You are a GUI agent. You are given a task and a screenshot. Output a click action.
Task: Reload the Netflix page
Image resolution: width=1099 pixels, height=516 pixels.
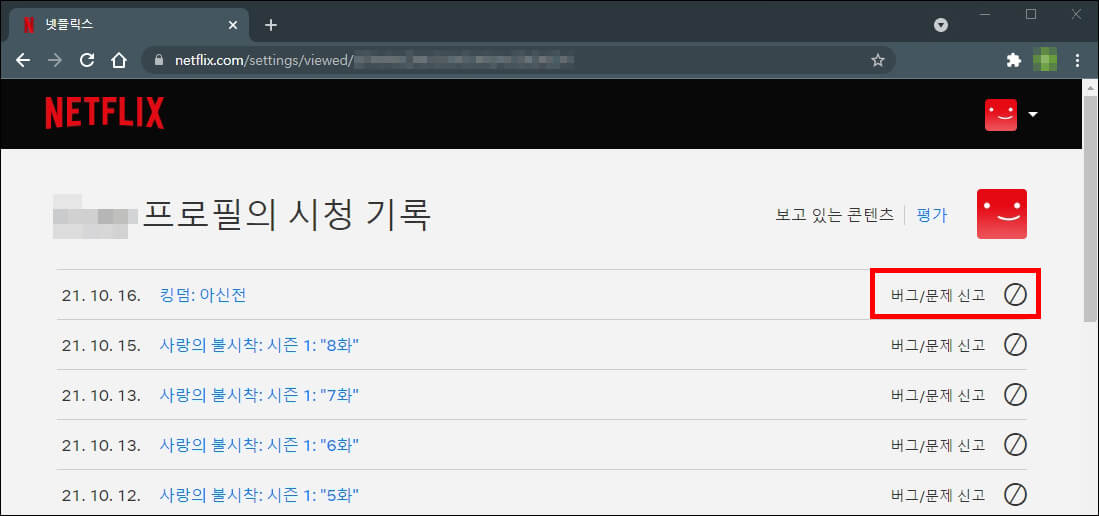[x=87, y=60]
